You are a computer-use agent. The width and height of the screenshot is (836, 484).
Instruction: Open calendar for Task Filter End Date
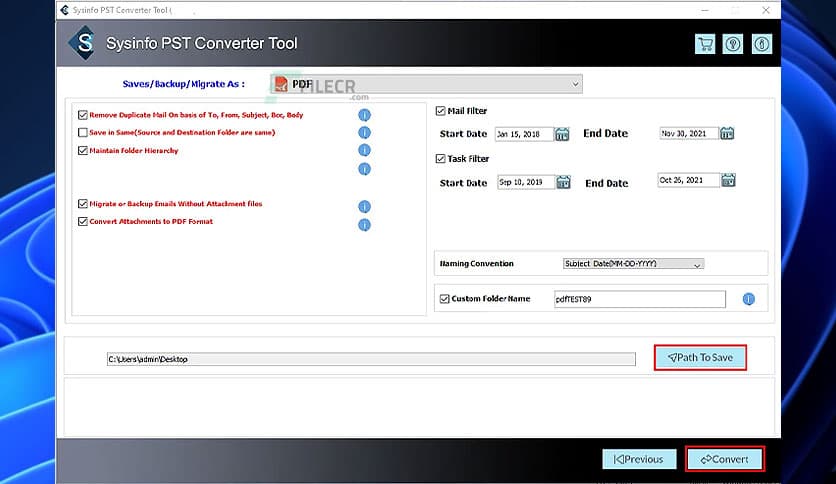728,180
